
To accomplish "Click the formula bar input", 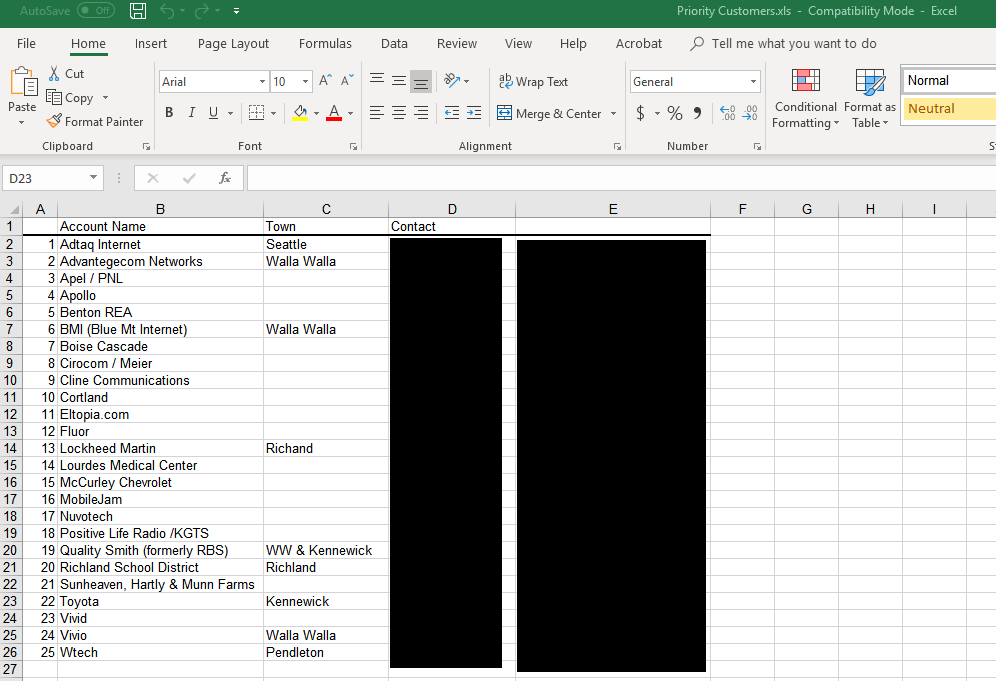I will pos(621,179).
